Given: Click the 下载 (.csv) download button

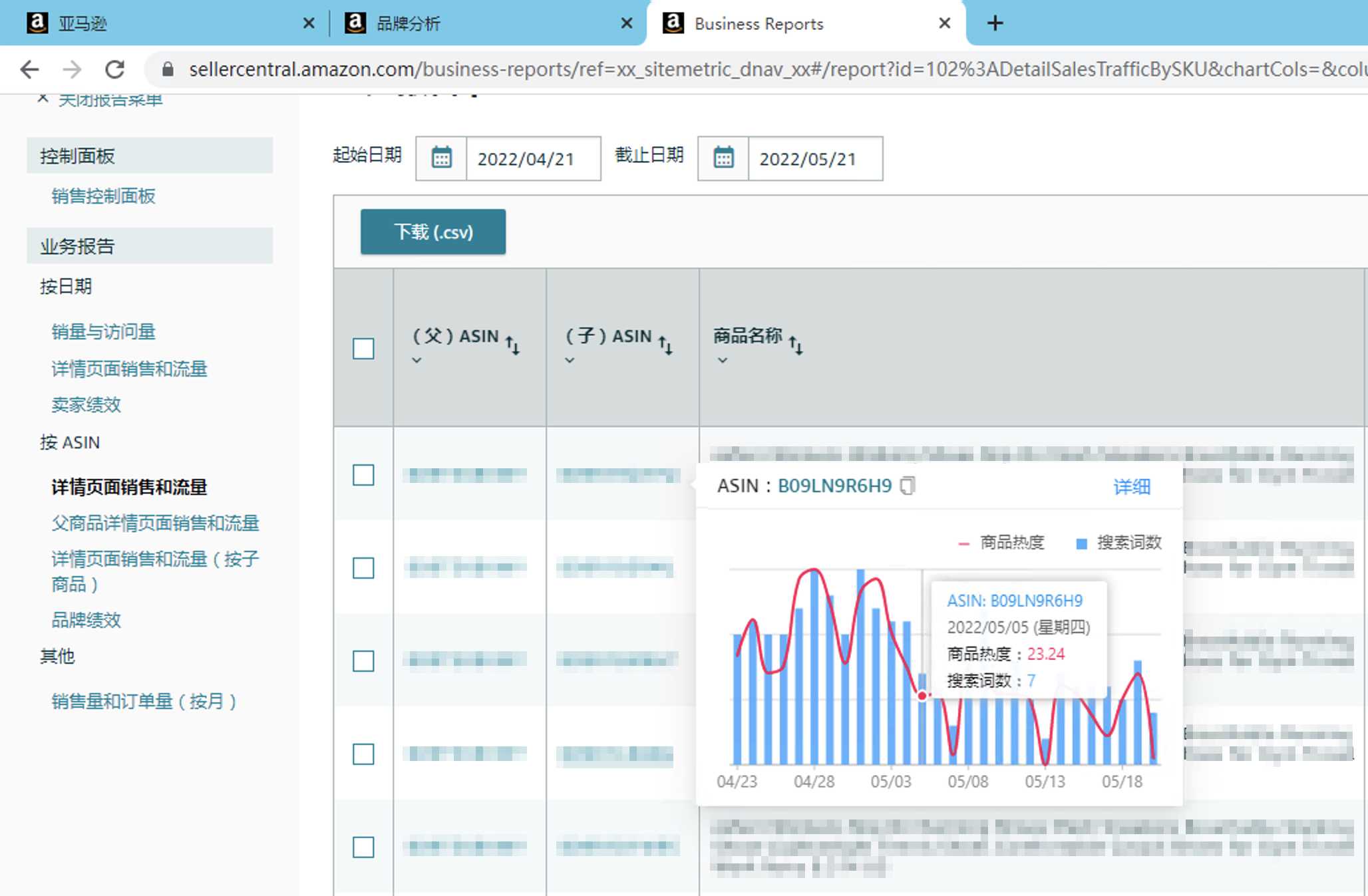Looking at the screenshot, I should tap(433, 231).
